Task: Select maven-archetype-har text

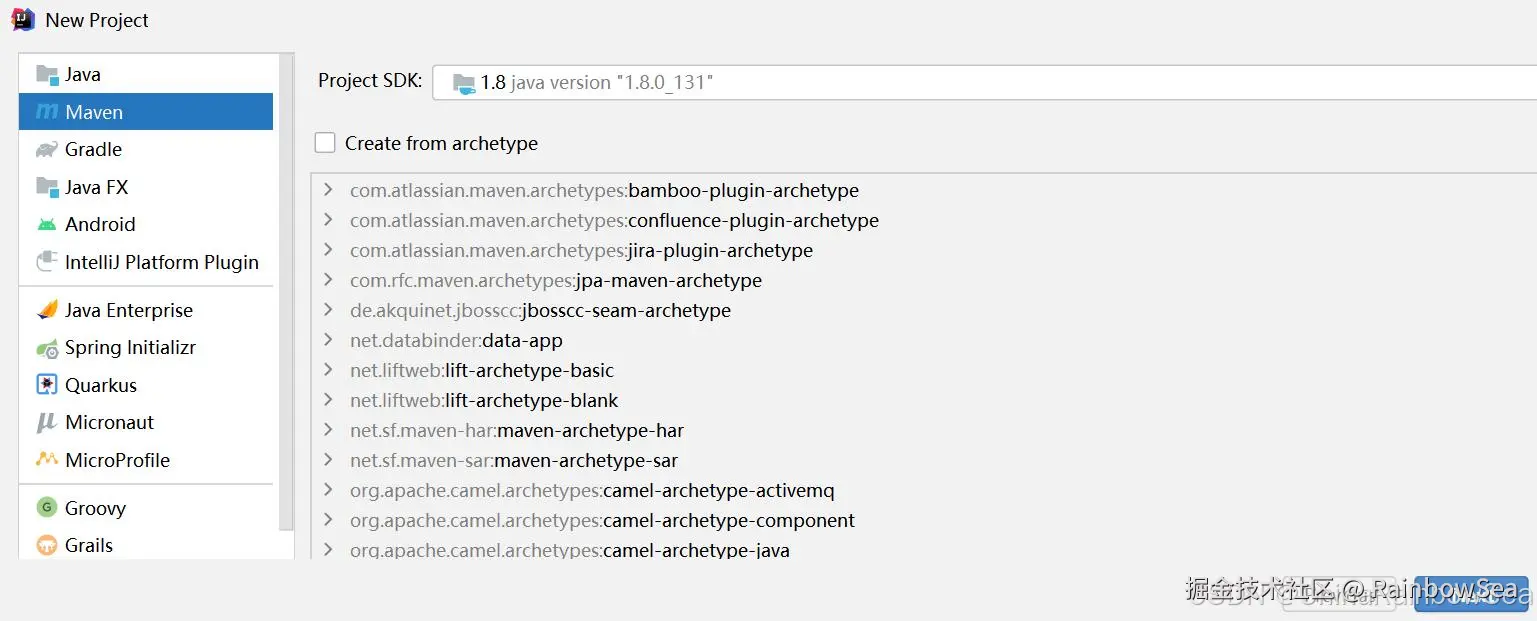Action: coord(590,430)
